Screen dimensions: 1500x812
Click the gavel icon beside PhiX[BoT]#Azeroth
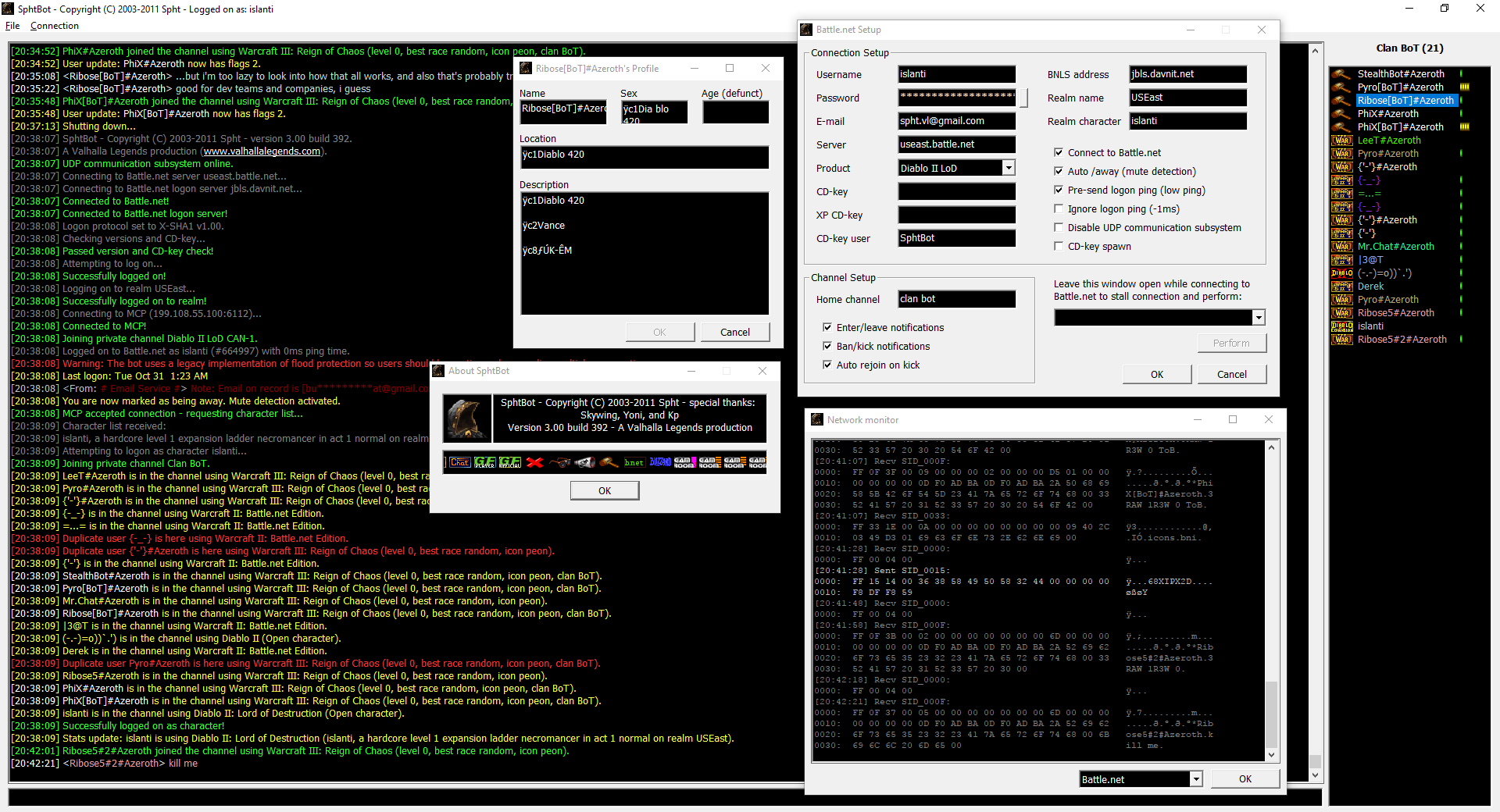pos(1342,127)
